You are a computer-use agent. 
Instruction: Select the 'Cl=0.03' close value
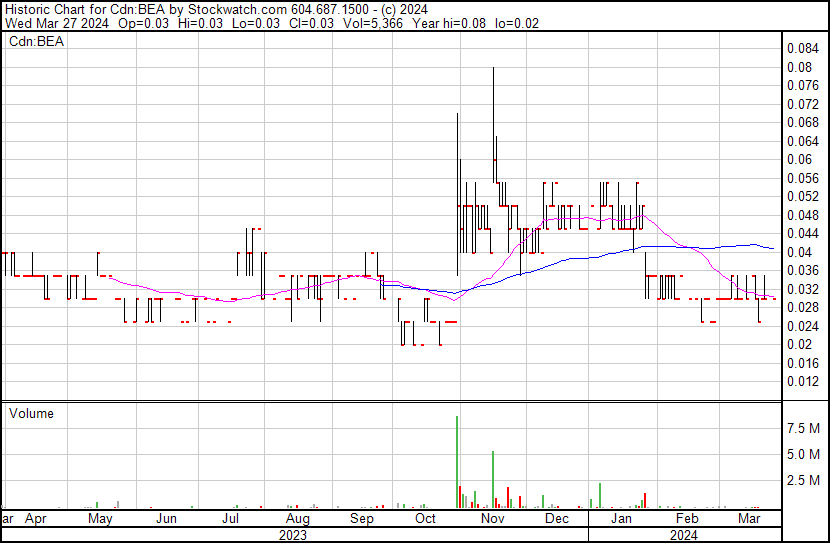(311, 23)
